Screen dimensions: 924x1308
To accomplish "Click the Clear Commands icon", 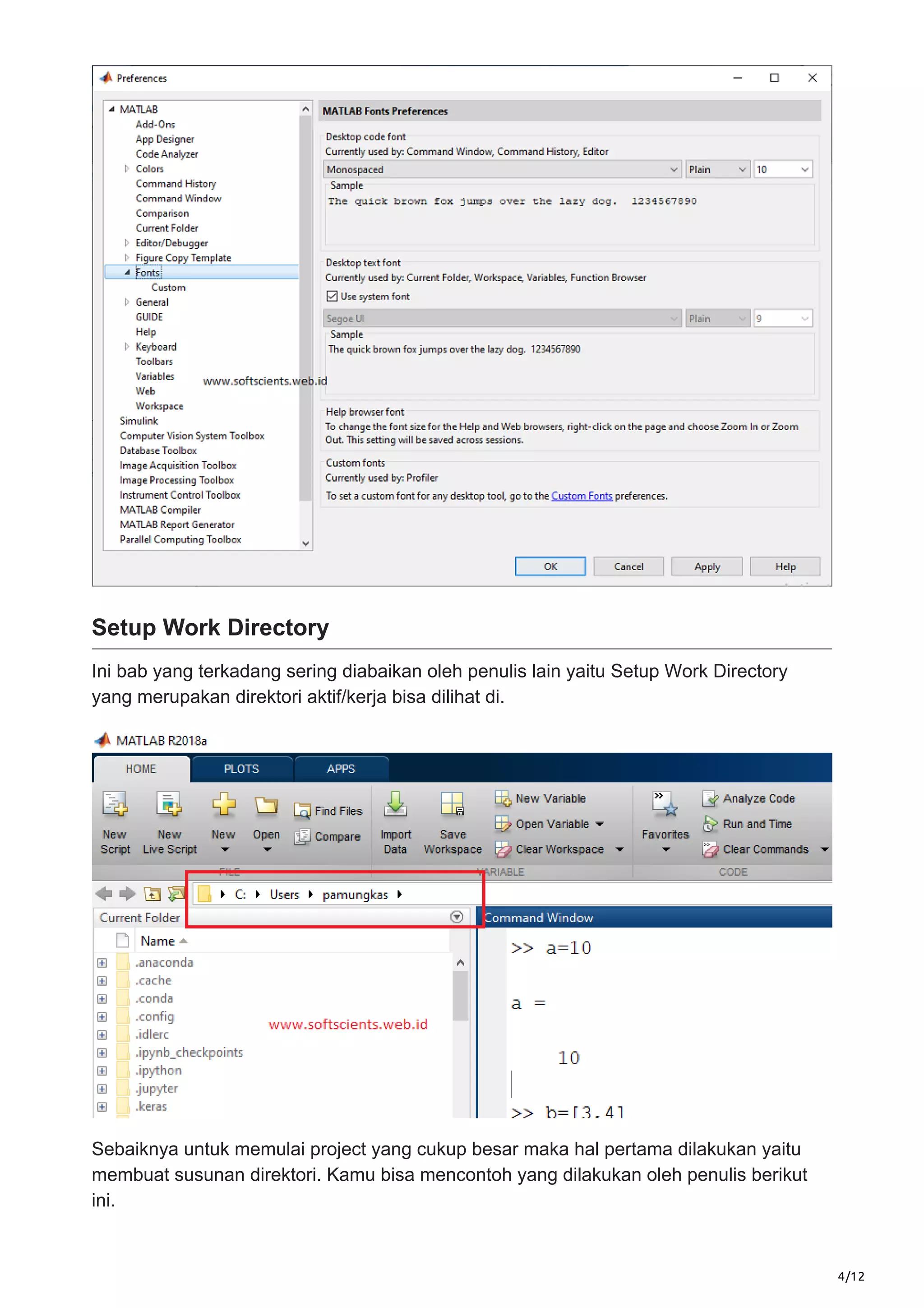I will point(710,849).
